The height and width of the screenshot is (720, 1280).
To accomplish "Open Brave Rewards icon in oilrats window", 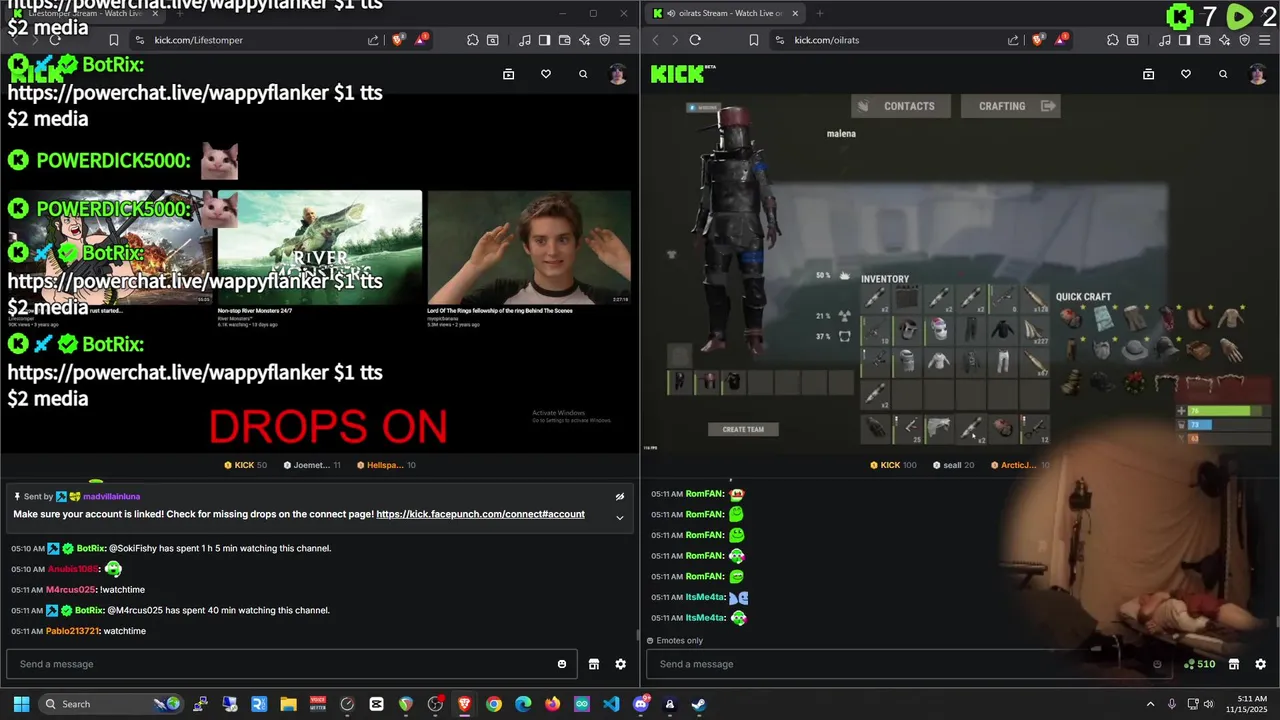I will (1061, 40).
